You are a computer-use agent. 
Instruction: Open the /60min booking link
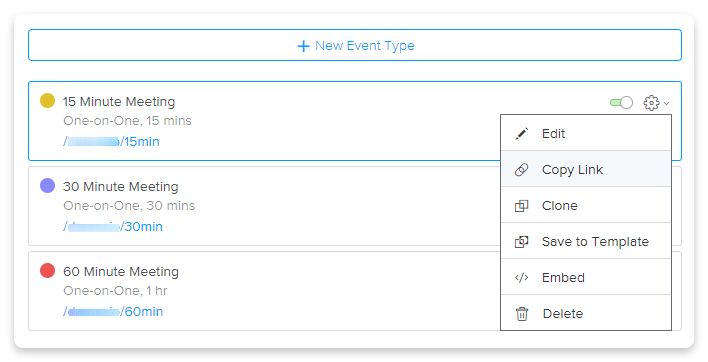(113, 311)
